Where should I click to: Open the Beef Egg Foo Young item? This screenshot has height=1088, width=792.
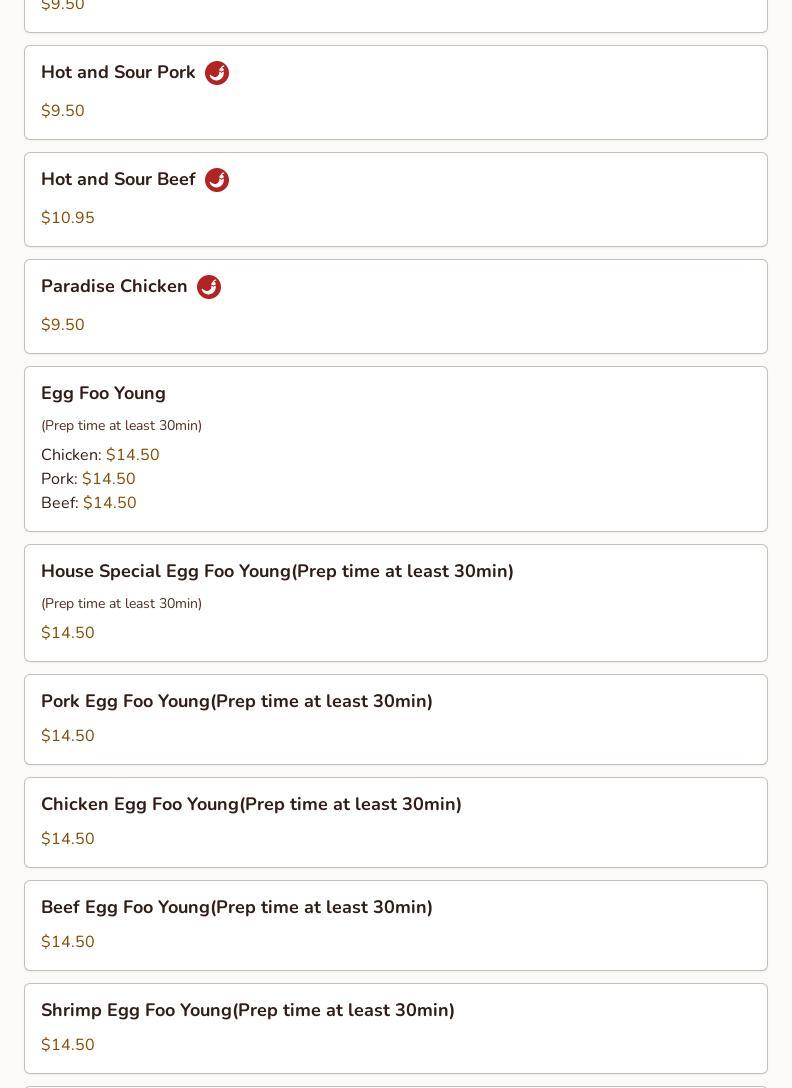237,908
